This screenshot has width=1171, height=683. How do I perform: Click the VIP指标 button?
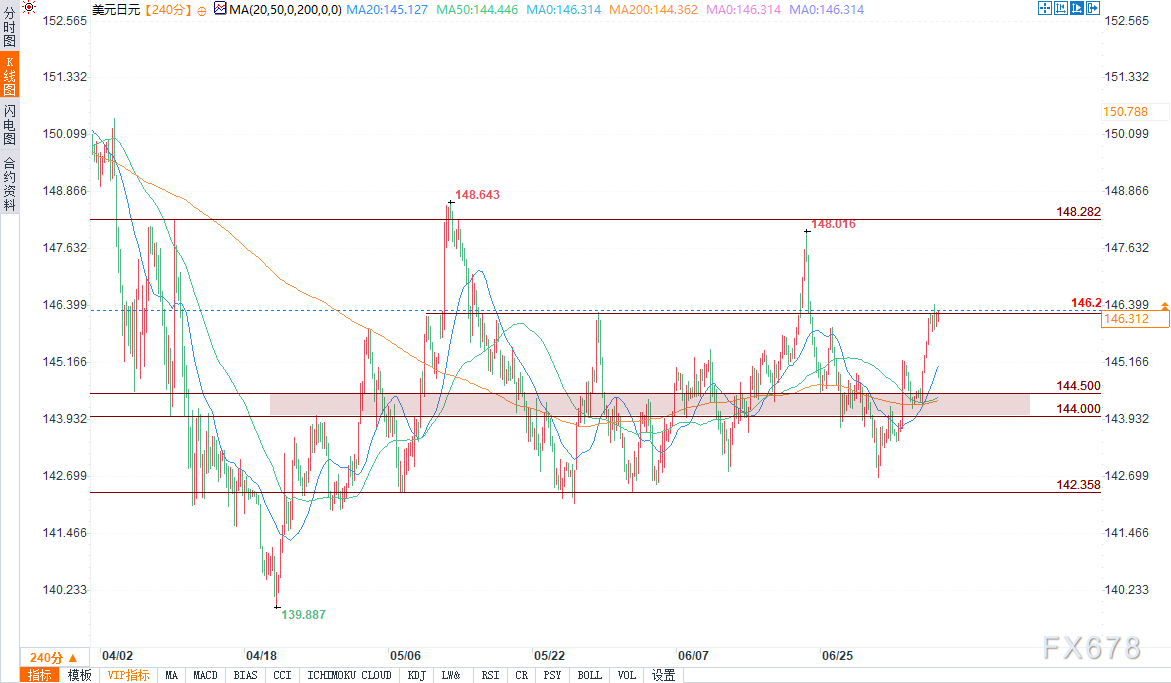[129, 675]
